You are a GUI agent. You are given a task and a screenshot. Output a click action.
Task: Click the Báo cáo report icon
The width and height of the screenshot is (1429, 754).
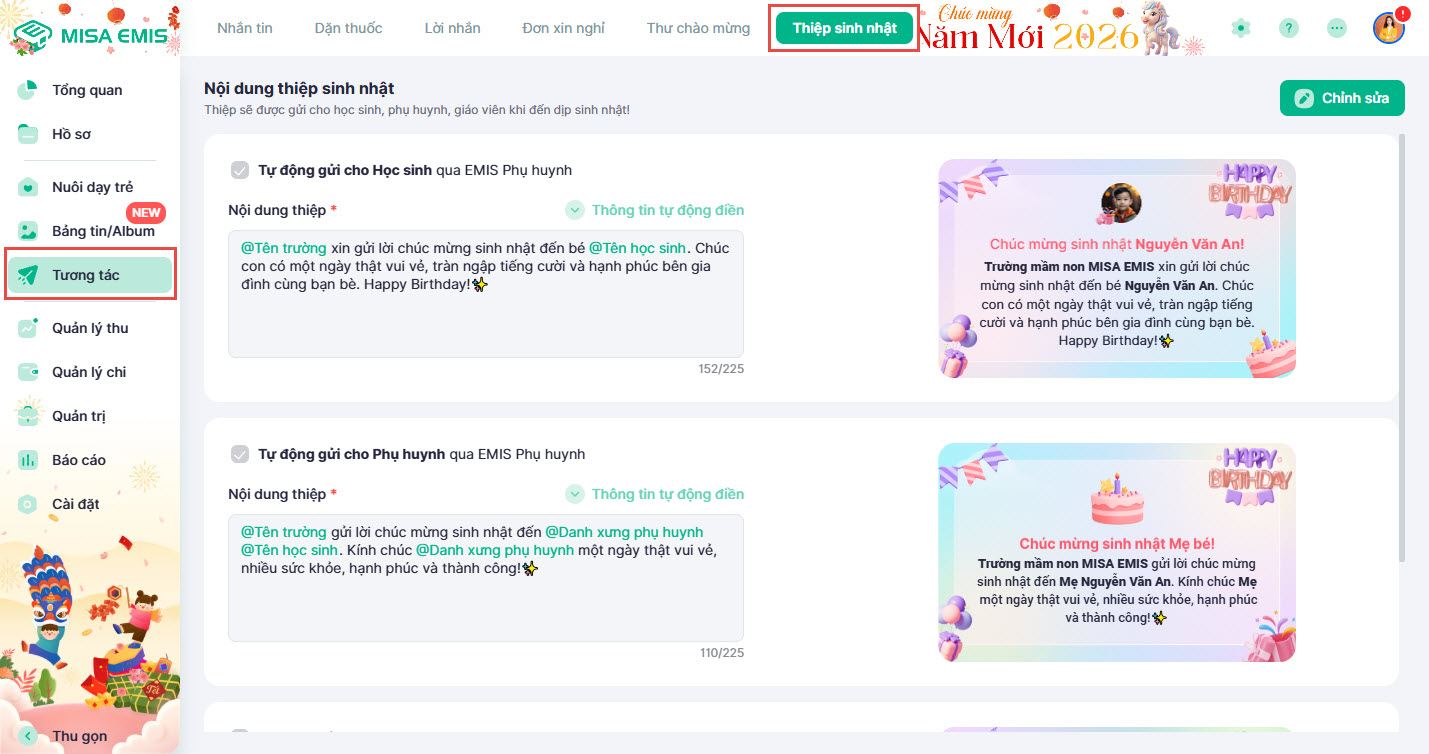[28, 460]
